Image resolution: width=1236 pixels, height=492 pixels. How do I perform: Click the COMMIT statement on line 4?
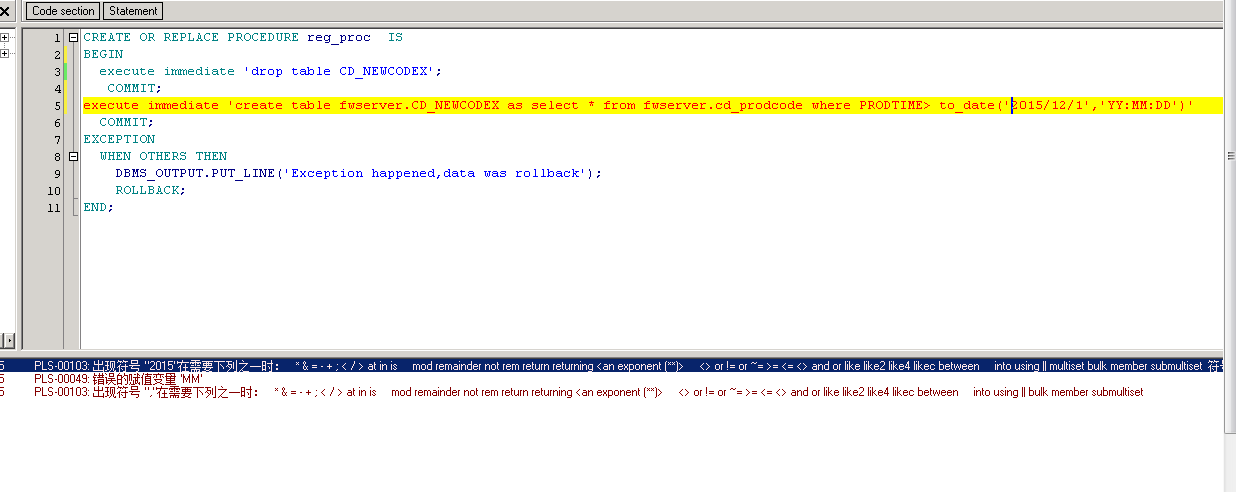pyautogui.click(x=134, y=89)
